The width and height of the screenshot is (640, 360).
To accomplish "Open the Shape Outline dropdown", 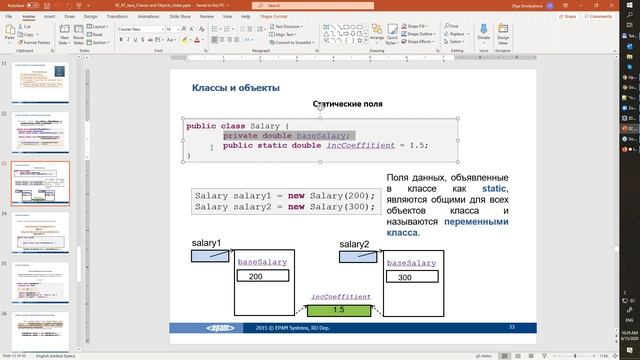I will (x=418, y=34).
